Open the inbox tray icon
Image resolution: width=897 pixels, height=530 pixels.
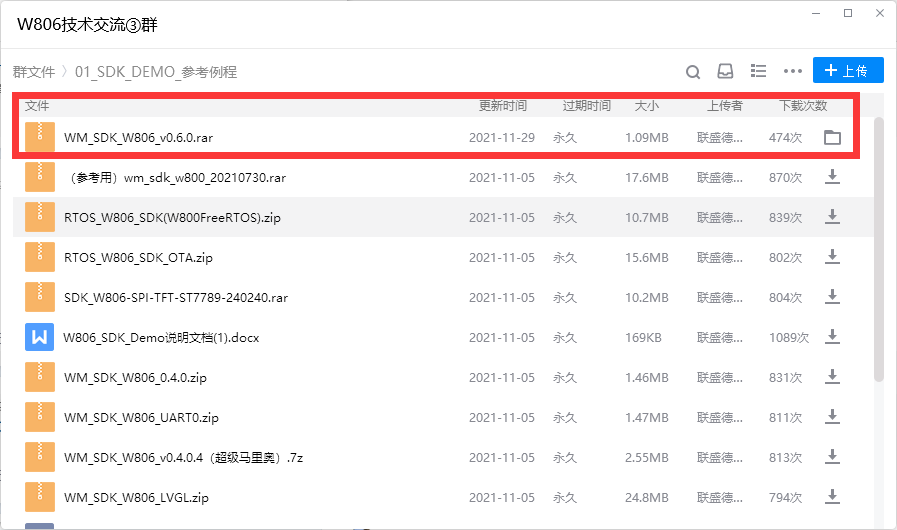pyautogui.click(x=725, y=71)
